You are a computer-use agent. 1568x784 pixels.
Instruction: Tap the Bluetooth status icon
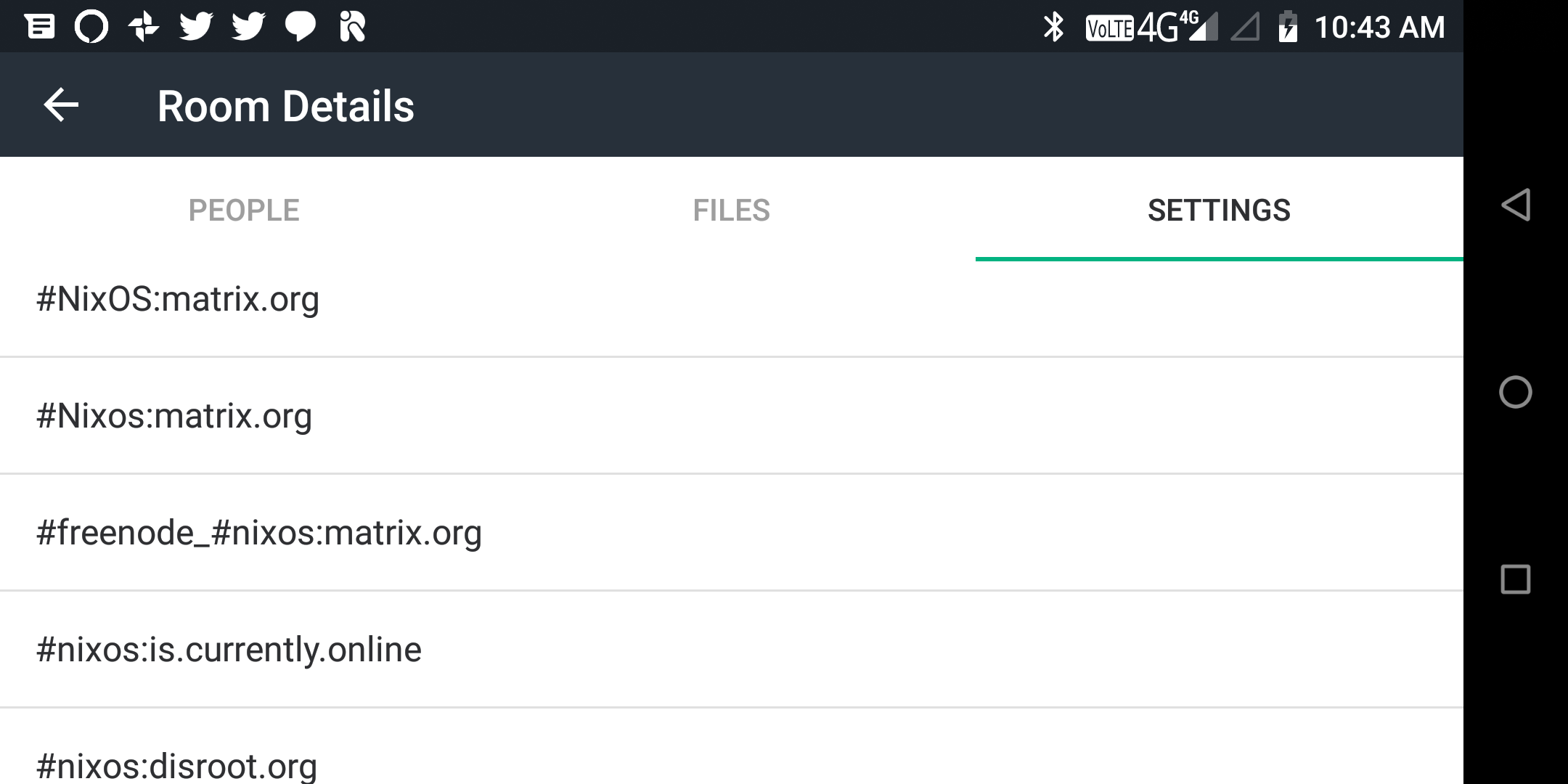[1053, 27]
